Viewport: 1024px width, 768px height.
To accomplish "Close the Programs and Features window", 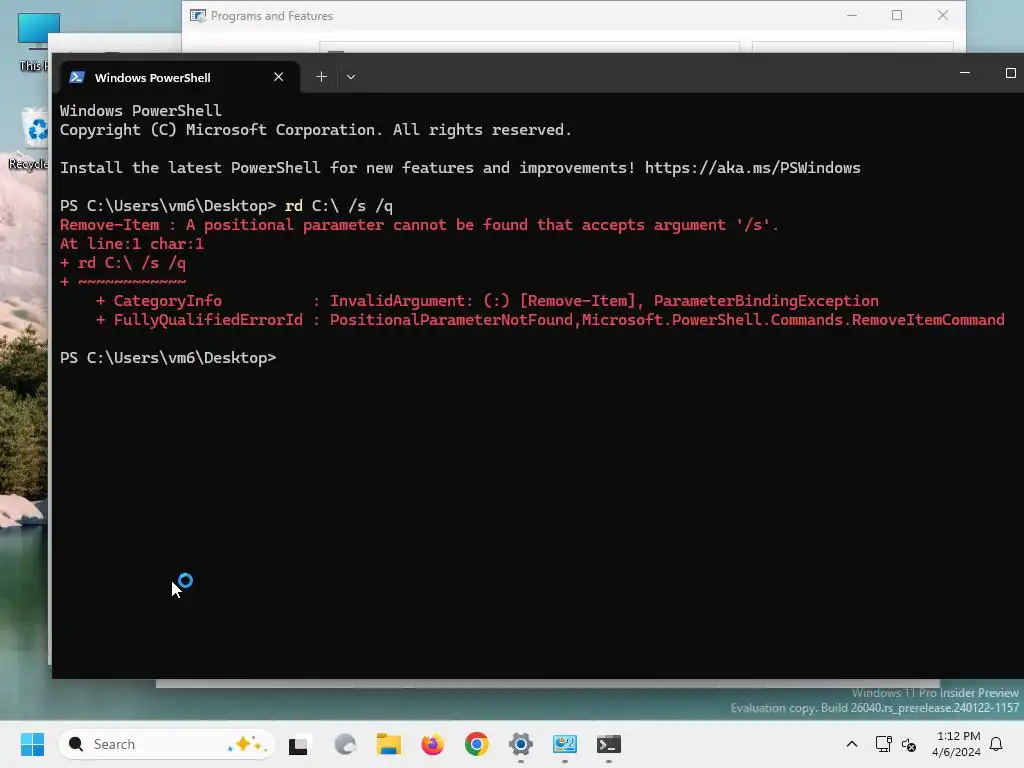I will click(x=942, y=15).
